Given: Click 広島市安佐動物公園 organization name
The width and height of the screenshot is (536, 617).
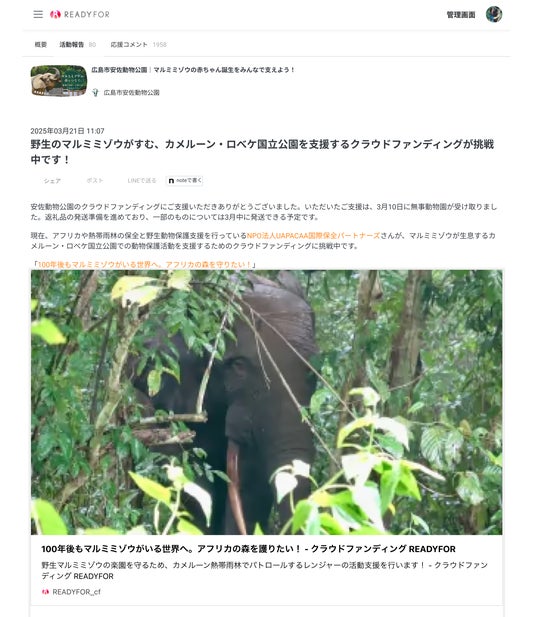Looking at the screenshot, I should [131, 92].
